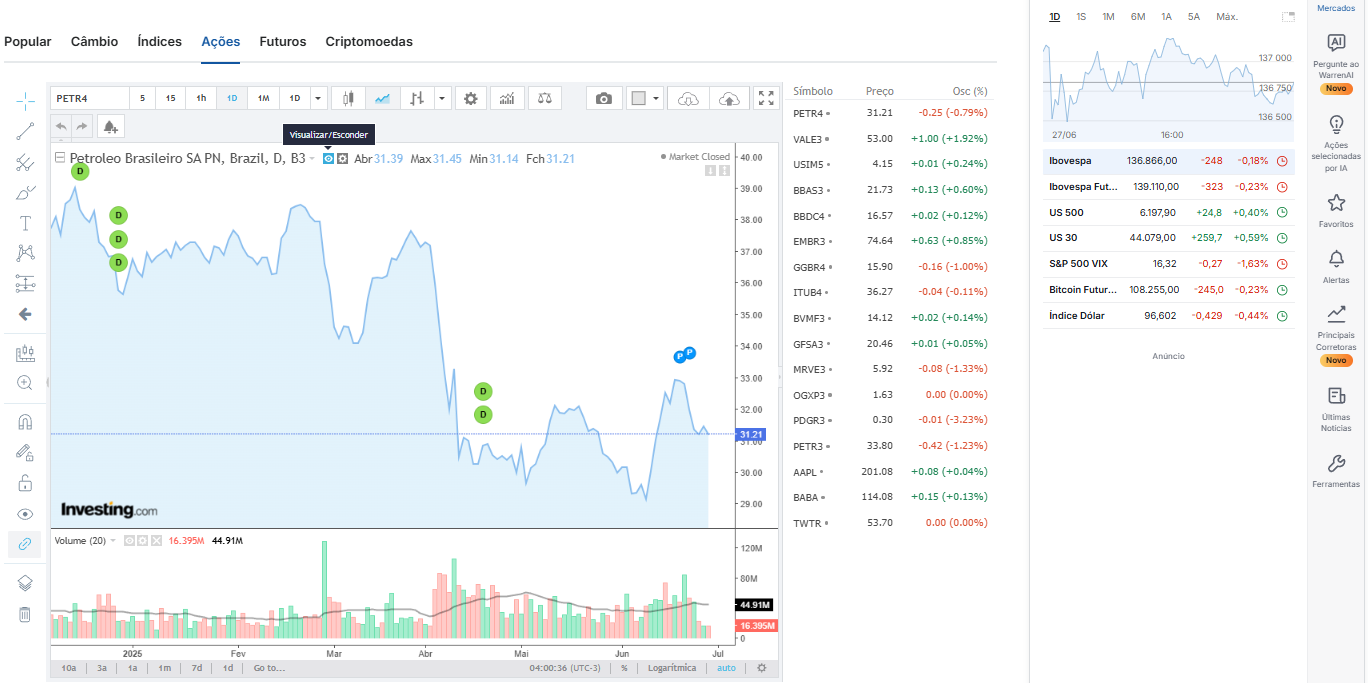Screen dimensions: 1368x683
Task: Open chart settings gear in top toolbar
Action: pos(471,98)
